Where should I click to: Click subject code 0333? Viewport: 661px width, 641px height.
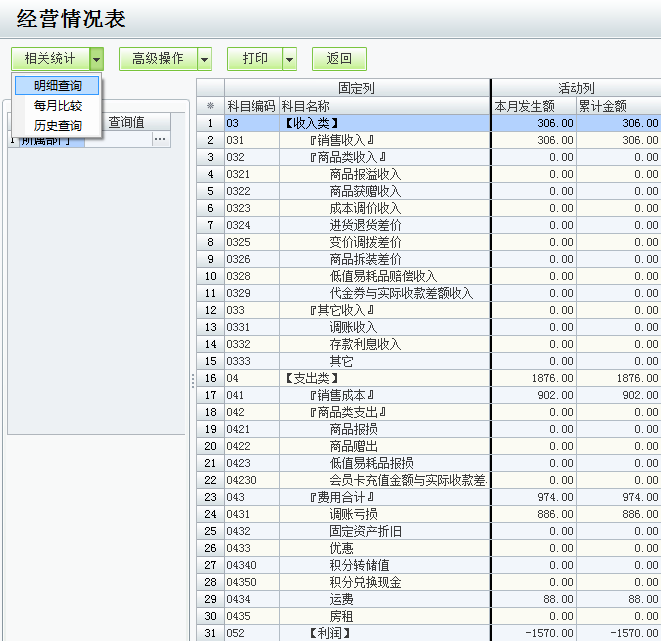click(x=238, y=361)
